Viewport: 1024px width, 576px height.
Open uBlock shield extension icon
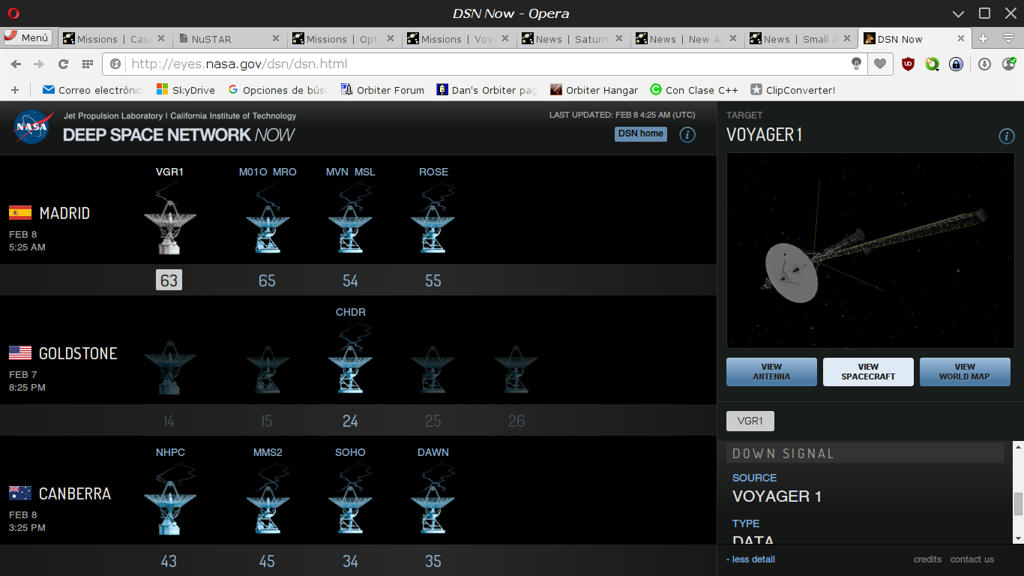click(908, 64)
